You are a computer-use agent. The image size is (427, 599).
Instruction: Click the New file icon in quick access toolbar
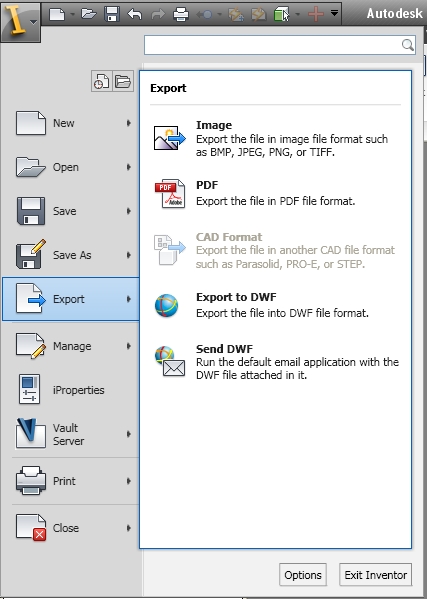click(57, 15)
